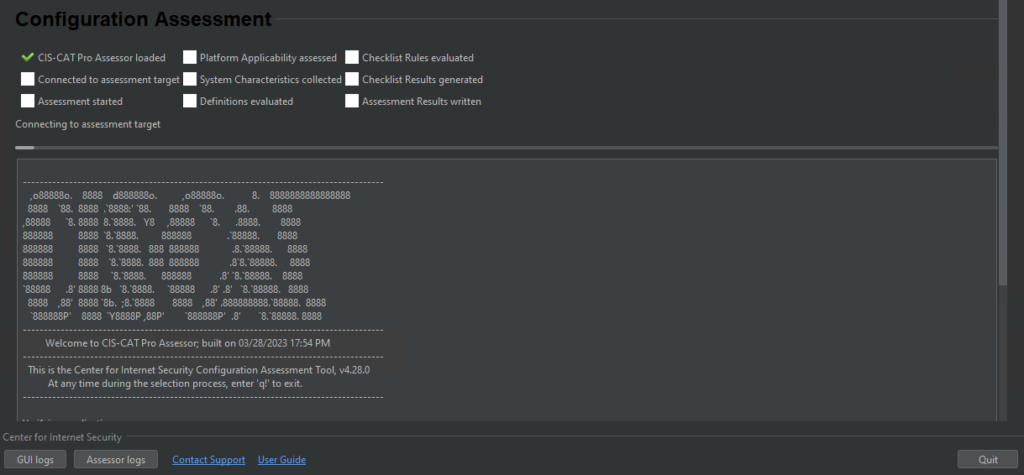Screen dimensions: 1024x475
Task: Click the CIS-CAT Pro Assessor loaded checkmark
Action: [27, 57]
